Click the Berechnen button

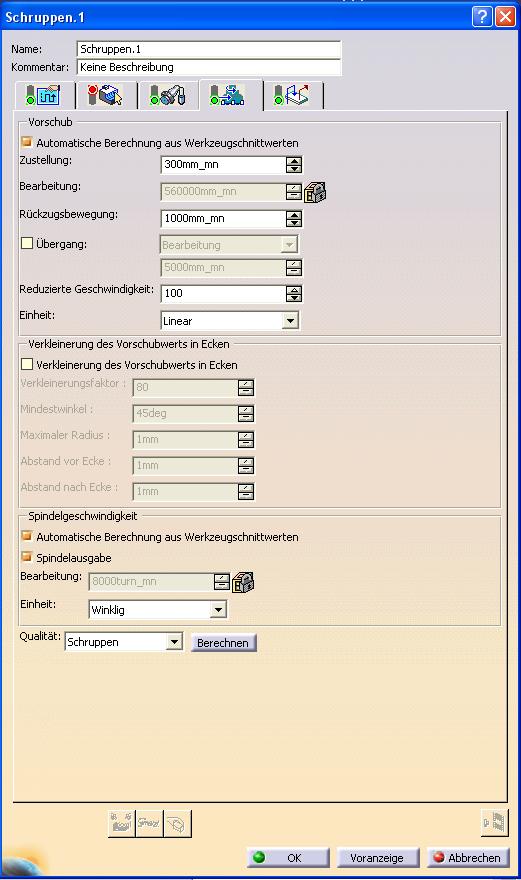(x=223, y=643)
